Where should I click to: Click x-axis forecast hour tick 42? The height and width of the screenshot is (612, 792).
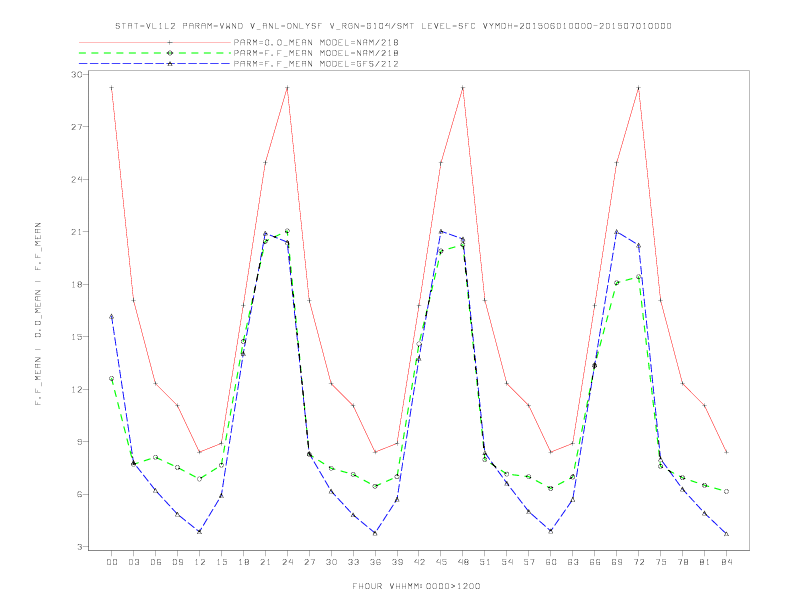419,562
